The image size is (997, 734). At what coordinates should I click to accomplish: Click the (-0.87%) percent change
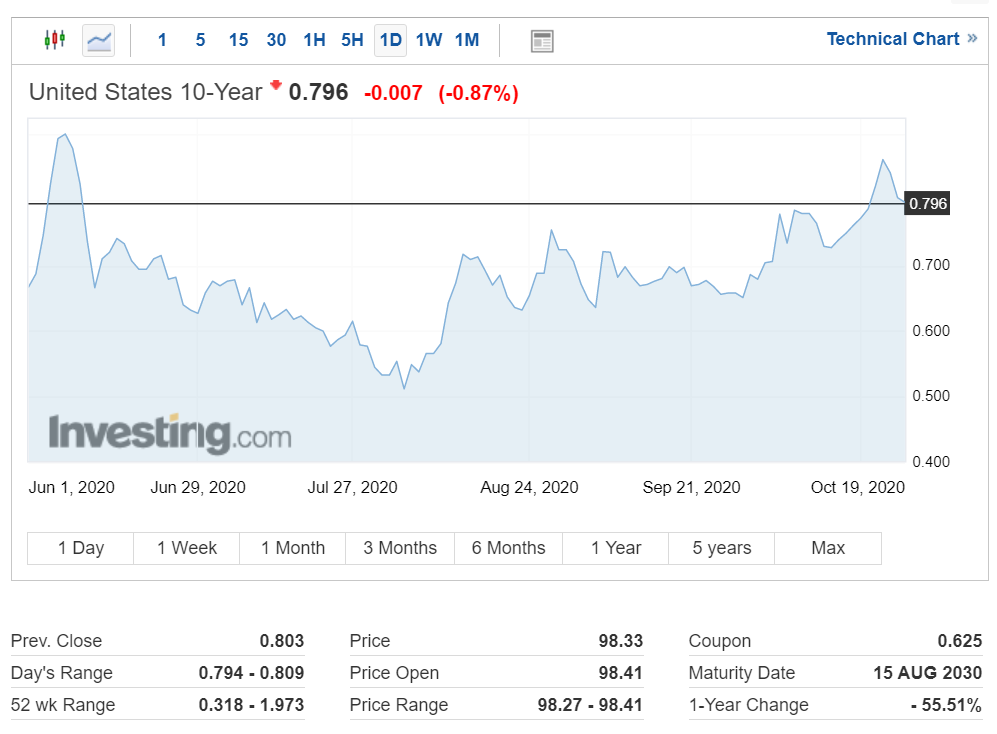coord(479,93)
